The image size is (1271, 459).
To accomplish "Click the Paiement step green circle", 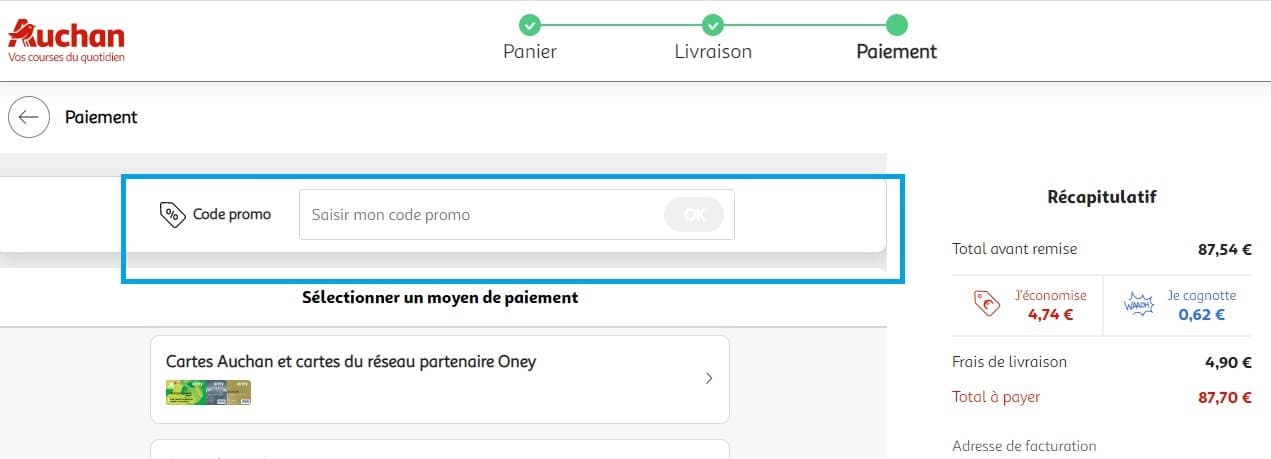I will pos(897,24).
